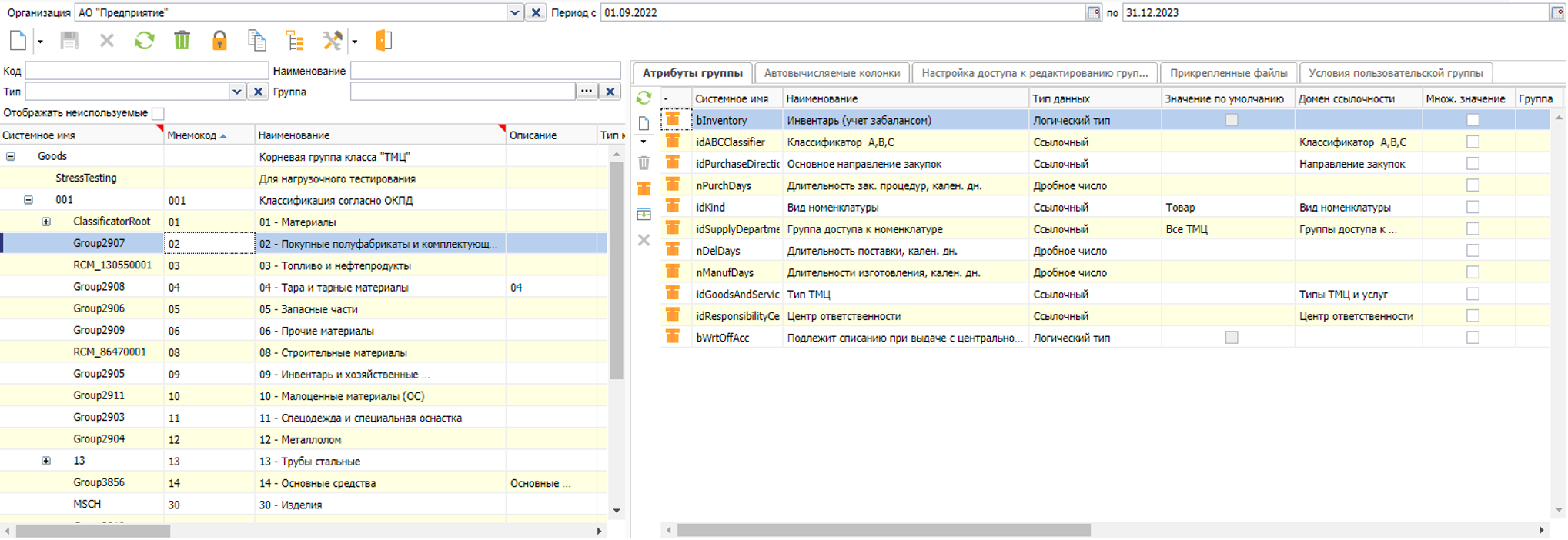Refresh the group attributes list
Screen dimensions: 1568x540
click(x=644, y=98)
